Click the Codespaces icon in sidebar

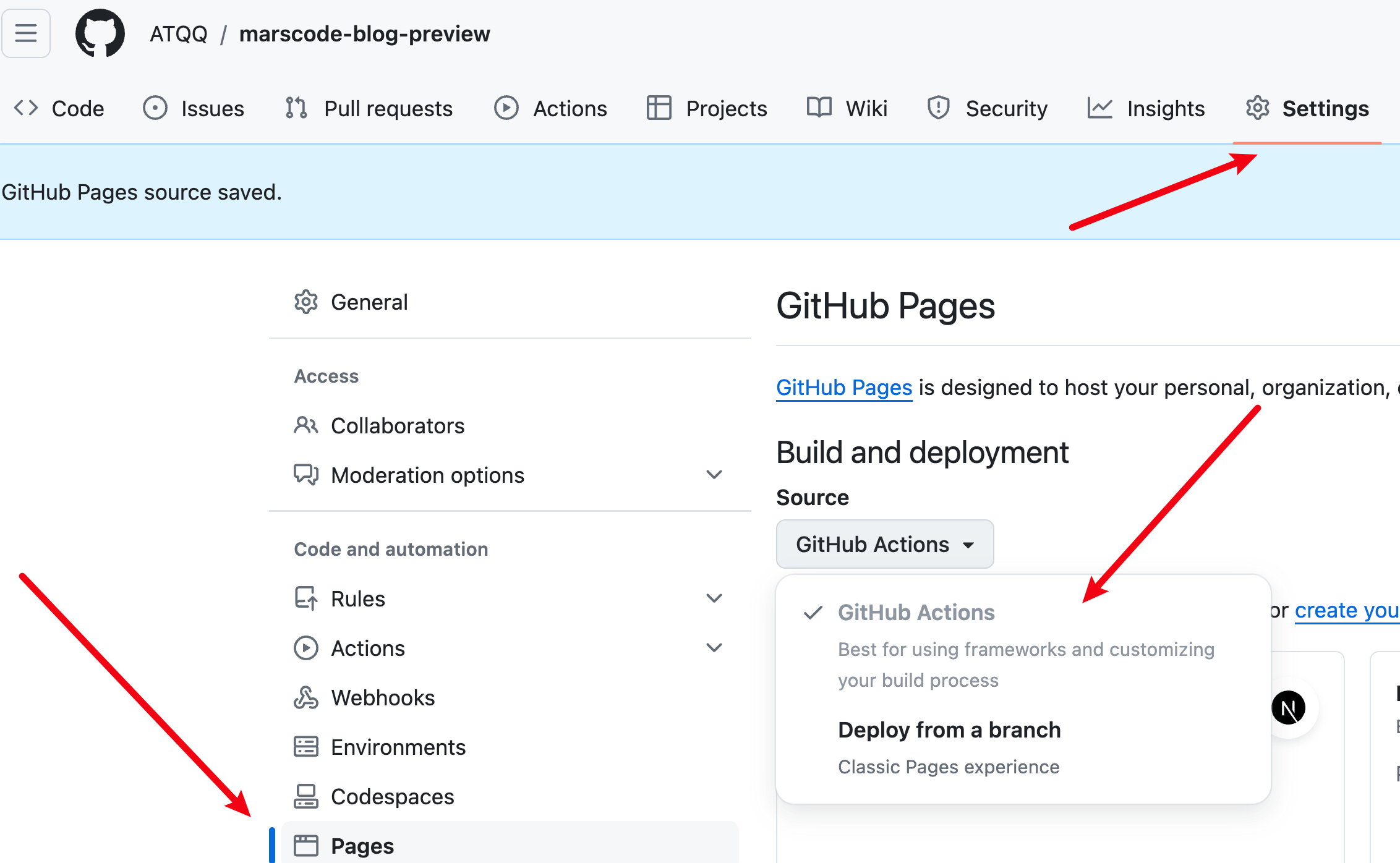point(306,797)
